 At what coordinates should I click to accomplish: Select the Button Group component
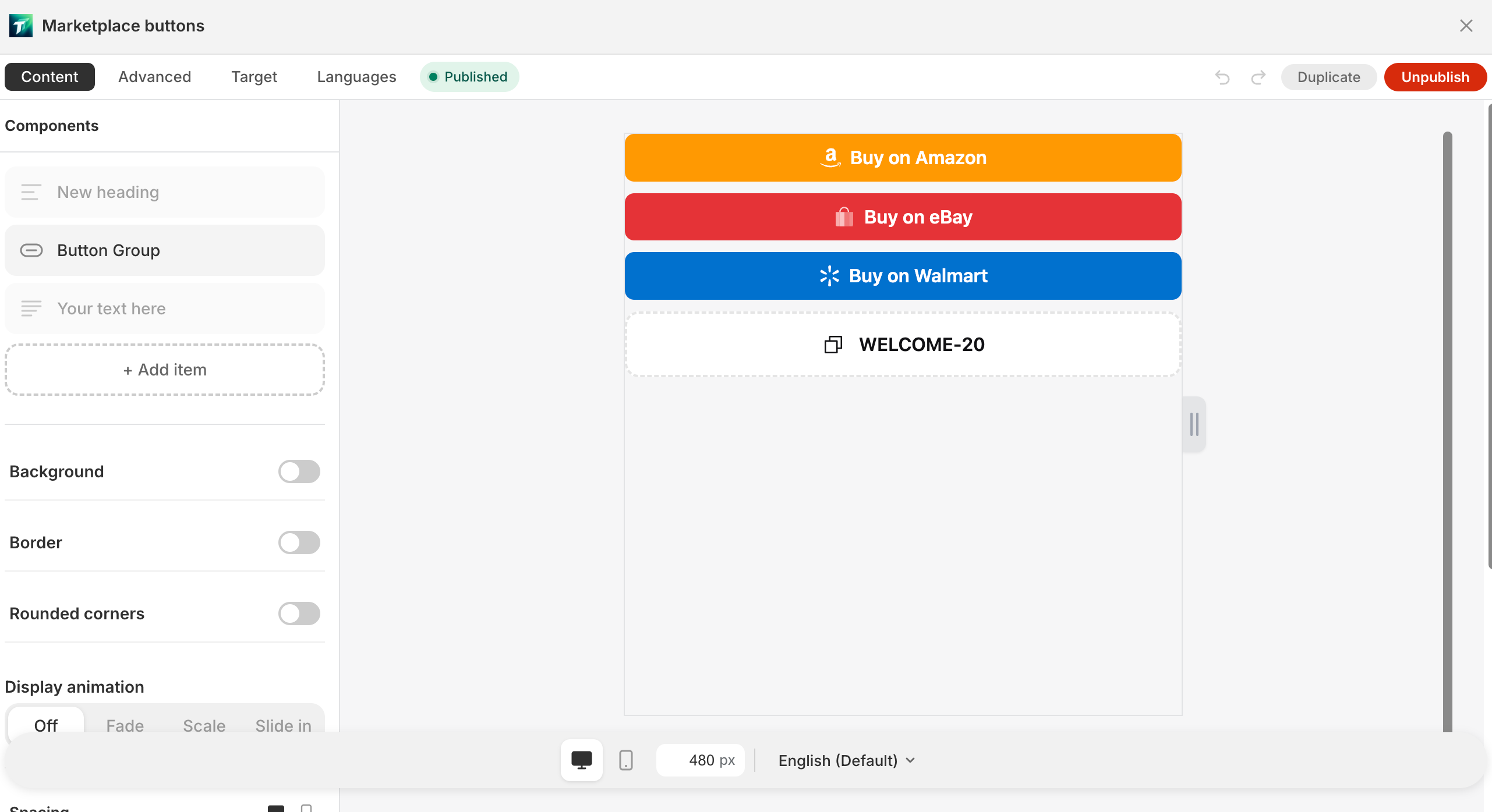pos(165,250)
